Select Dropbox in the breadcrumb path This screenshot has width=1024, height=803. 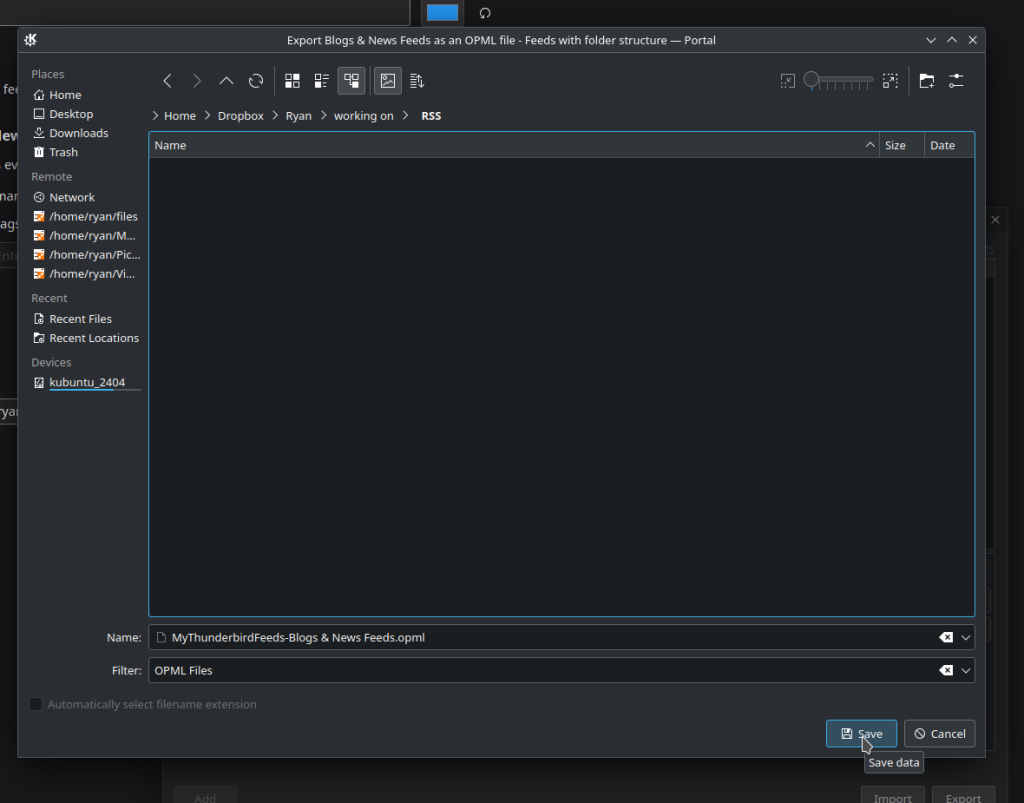click(240, 116)
